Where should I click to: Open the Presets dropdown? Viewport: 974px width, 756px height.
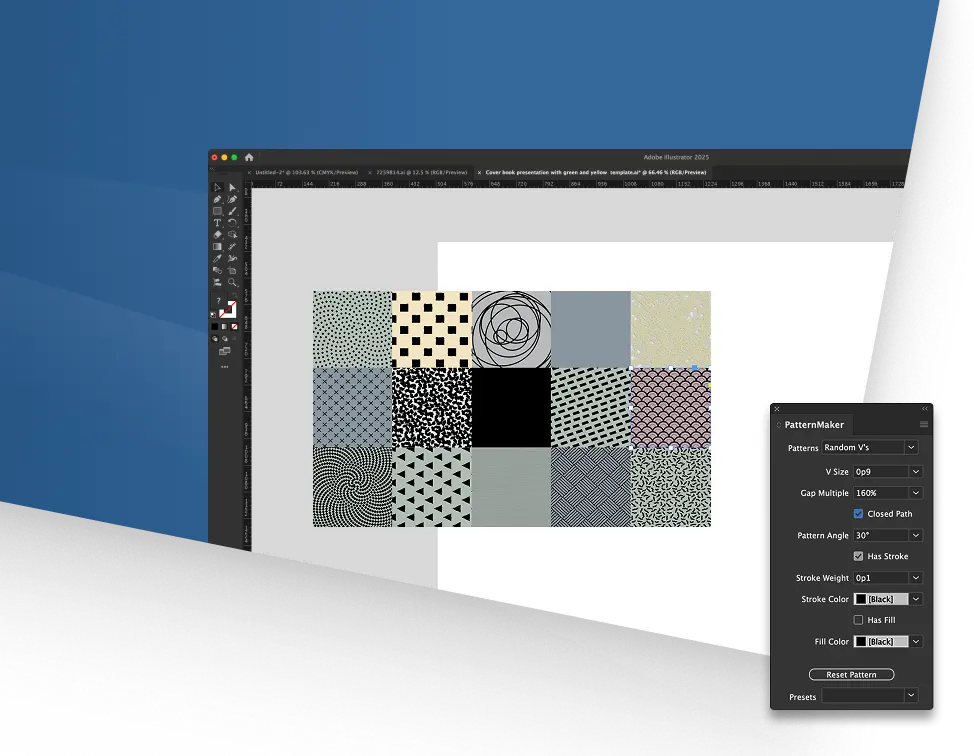click(870, 696)
